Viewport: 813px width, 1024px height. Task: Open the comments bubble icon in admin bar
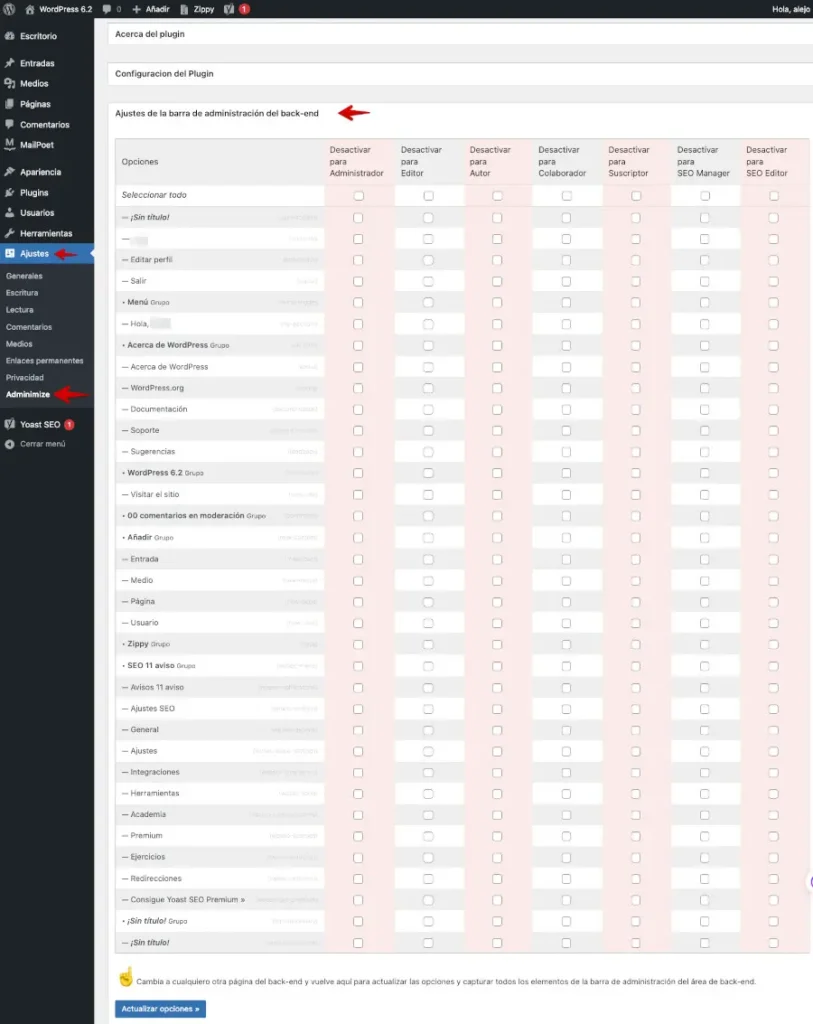[106, 9]
